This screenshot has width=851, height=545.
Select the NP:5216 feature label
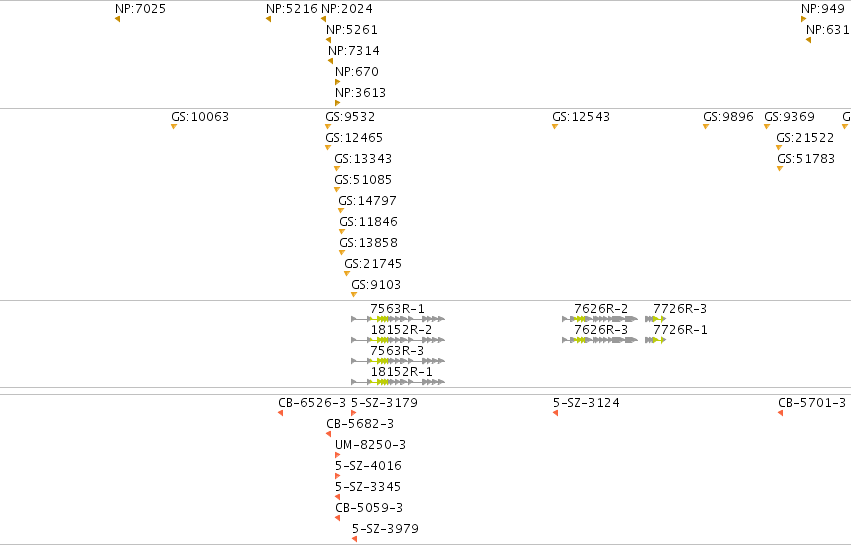click(x=291, y=9)
